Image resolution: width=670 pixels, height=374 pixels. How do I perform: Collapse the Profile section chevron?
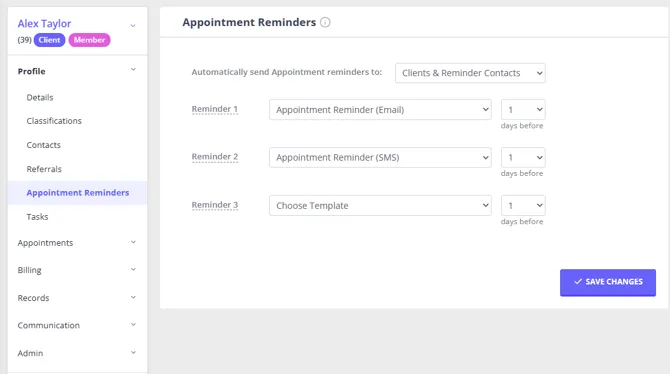[x=133, y=69]
